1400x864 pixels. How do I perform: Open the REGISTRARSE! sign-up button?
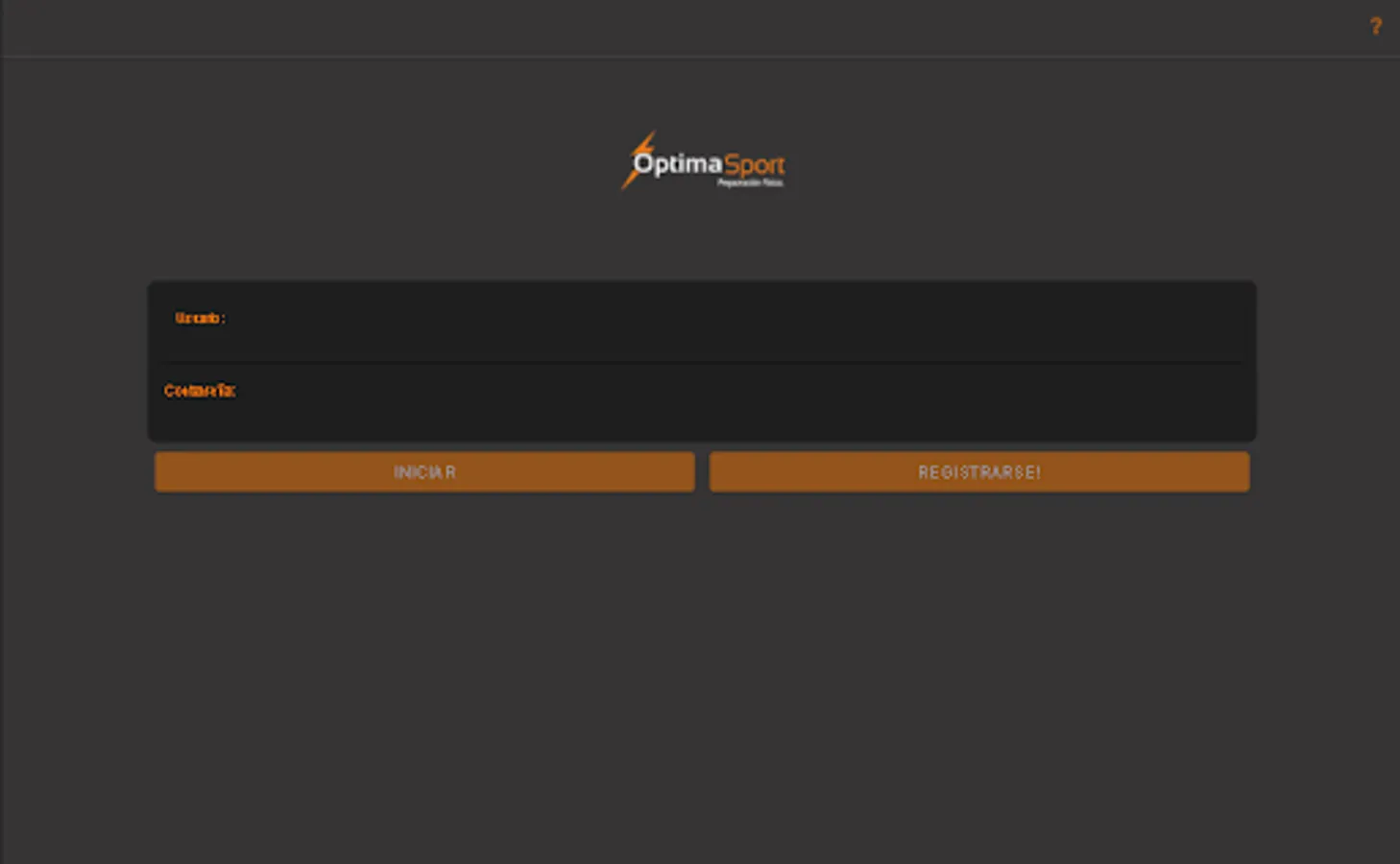(979, 472)
